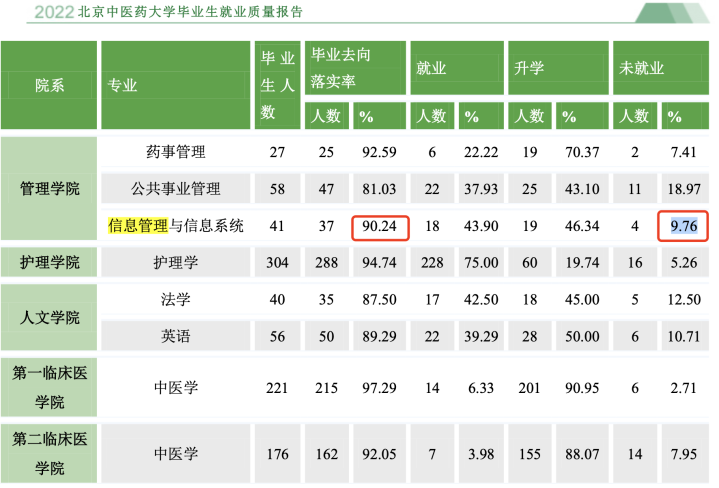Click the selected 9.76 unemployment cell

[x=683, y=226]
